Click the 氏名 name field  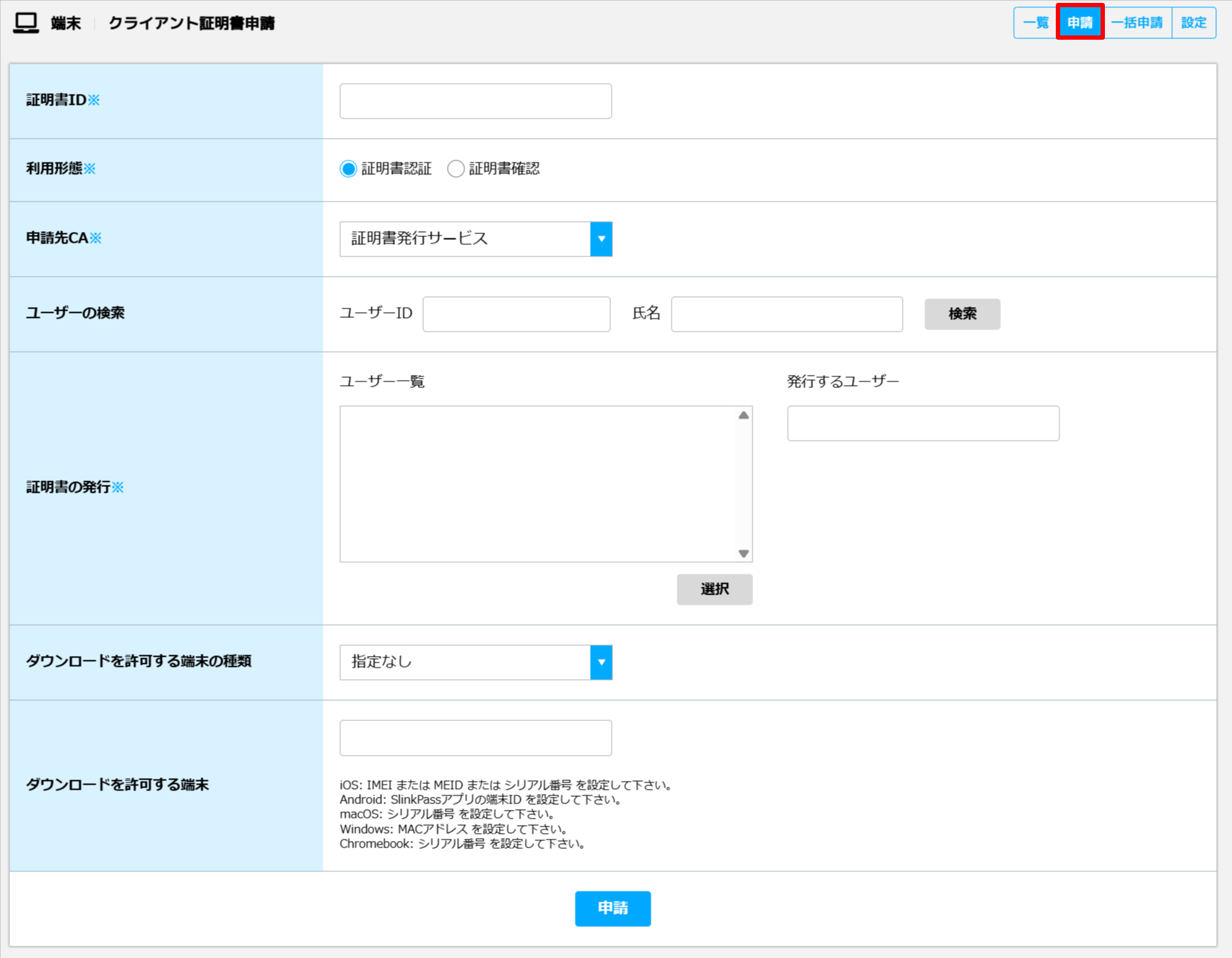pos(786,314)
